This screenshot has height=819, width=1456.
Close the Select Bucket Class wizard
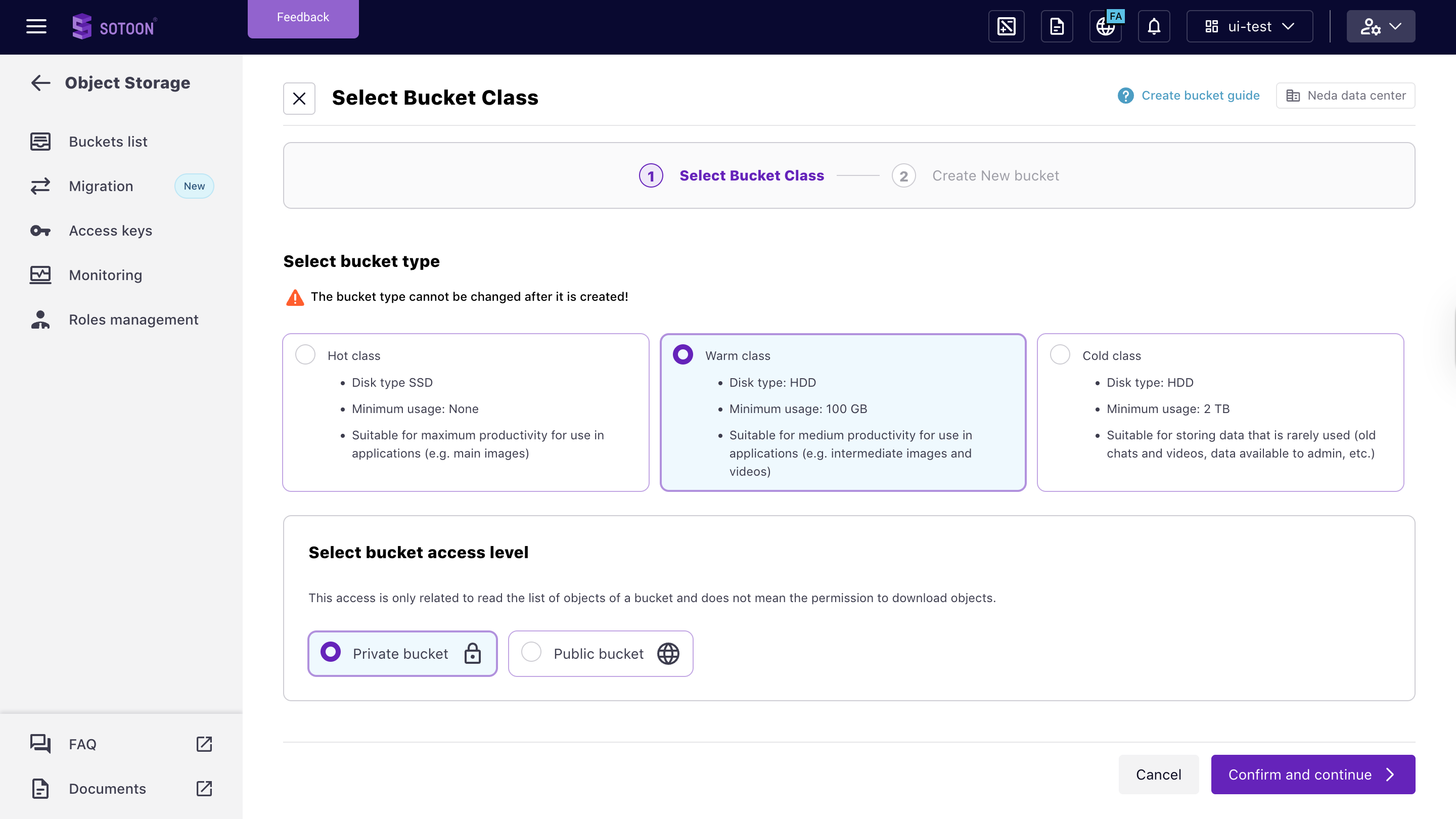click(299, 99)
